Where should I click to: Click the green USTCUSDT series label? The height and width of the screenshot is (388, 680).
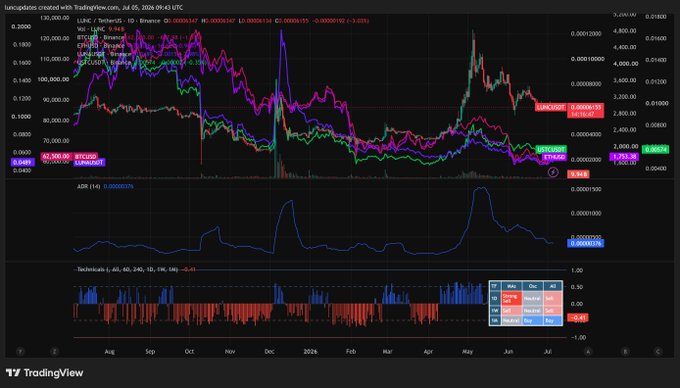[550, 150]
